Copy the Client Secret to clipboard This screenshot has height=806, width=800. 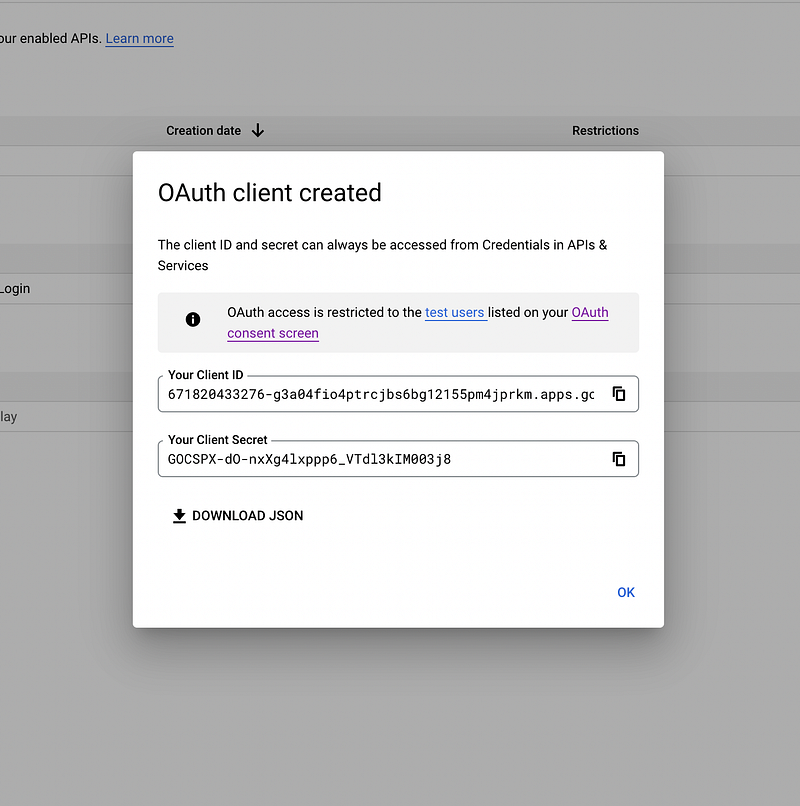point(619,459)
